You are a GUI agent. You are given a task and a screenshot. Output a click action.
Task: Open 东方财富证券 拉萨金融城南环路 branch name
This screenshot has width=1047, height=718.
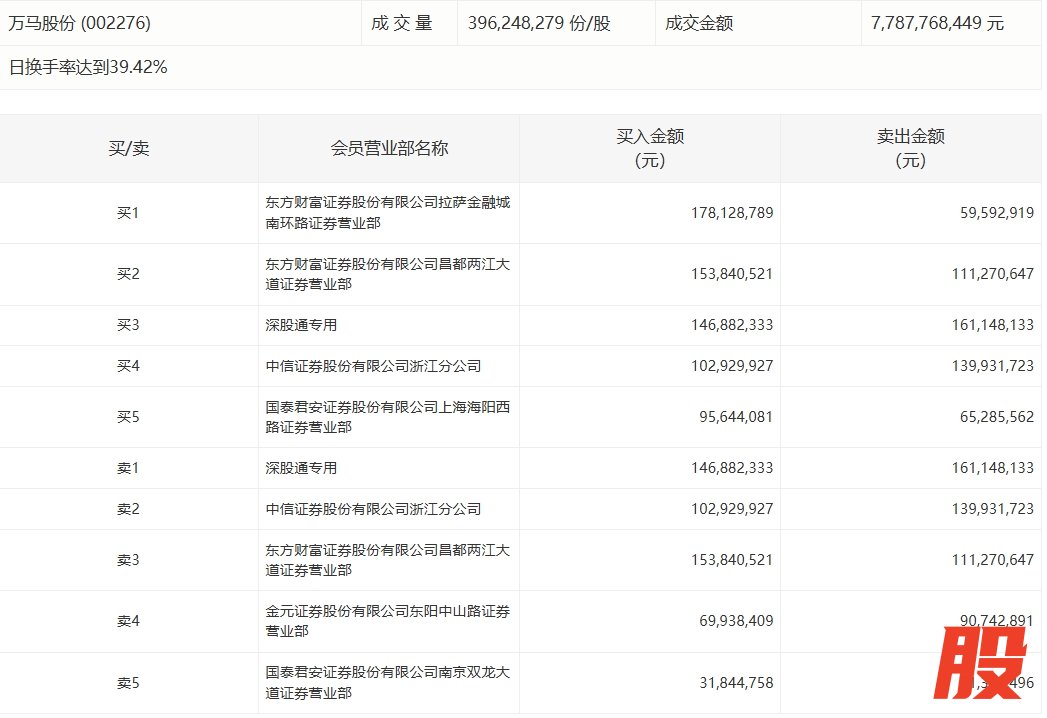click(x=387, y=213)
